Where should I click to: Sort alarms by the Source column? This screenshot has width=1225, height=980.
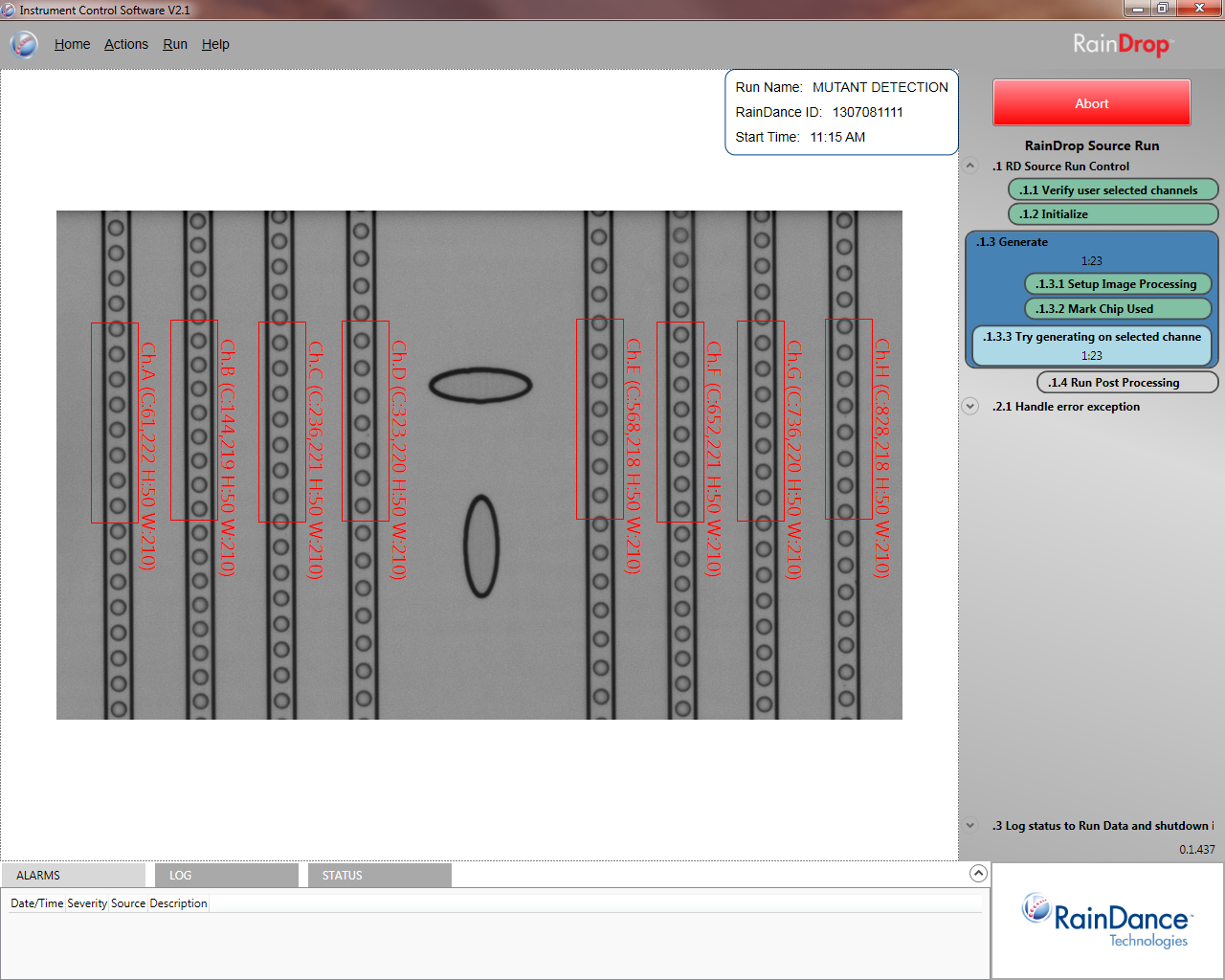click(x=128, y=903)
